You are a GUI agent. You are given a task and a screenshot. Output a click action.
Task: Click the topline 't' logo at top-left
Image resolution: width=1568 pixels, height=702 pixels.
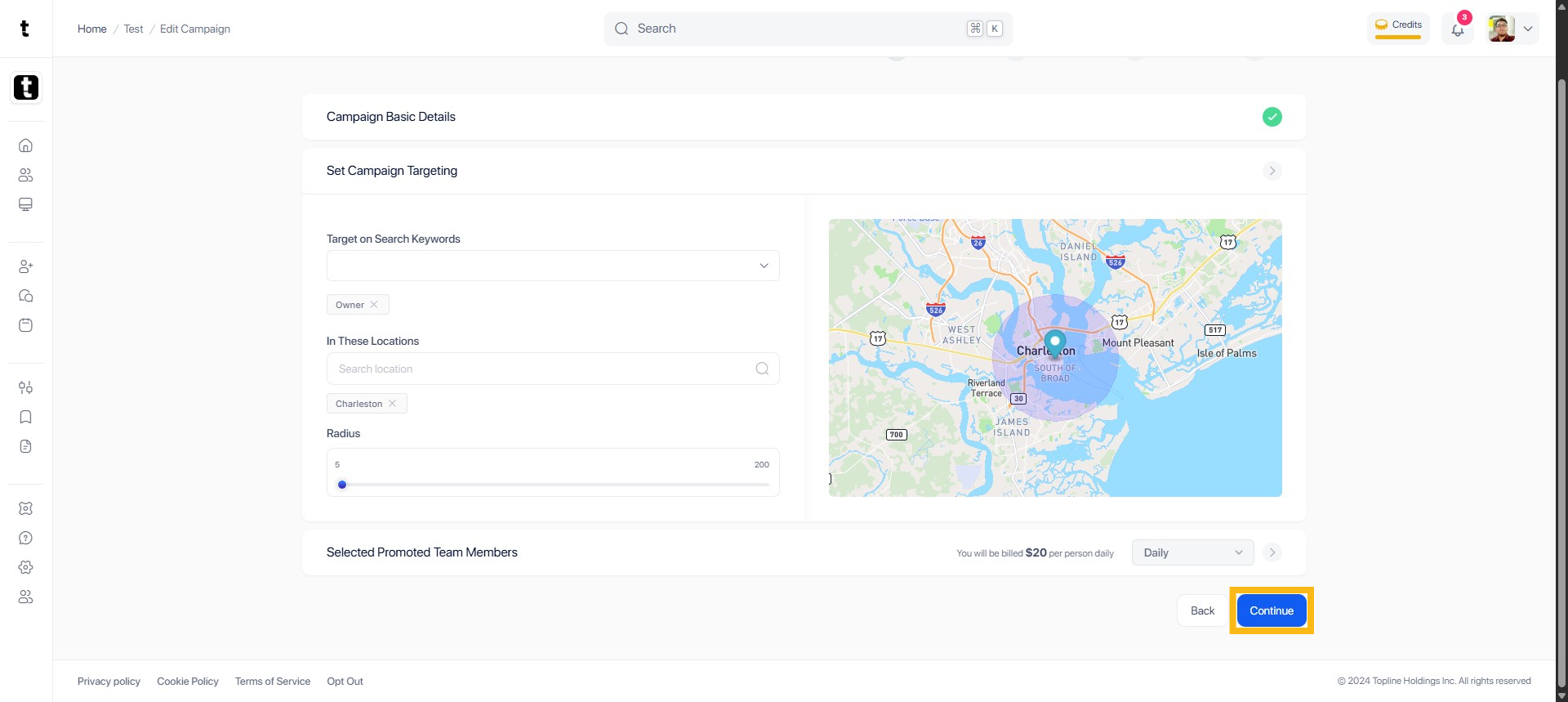tap(24, 29)
